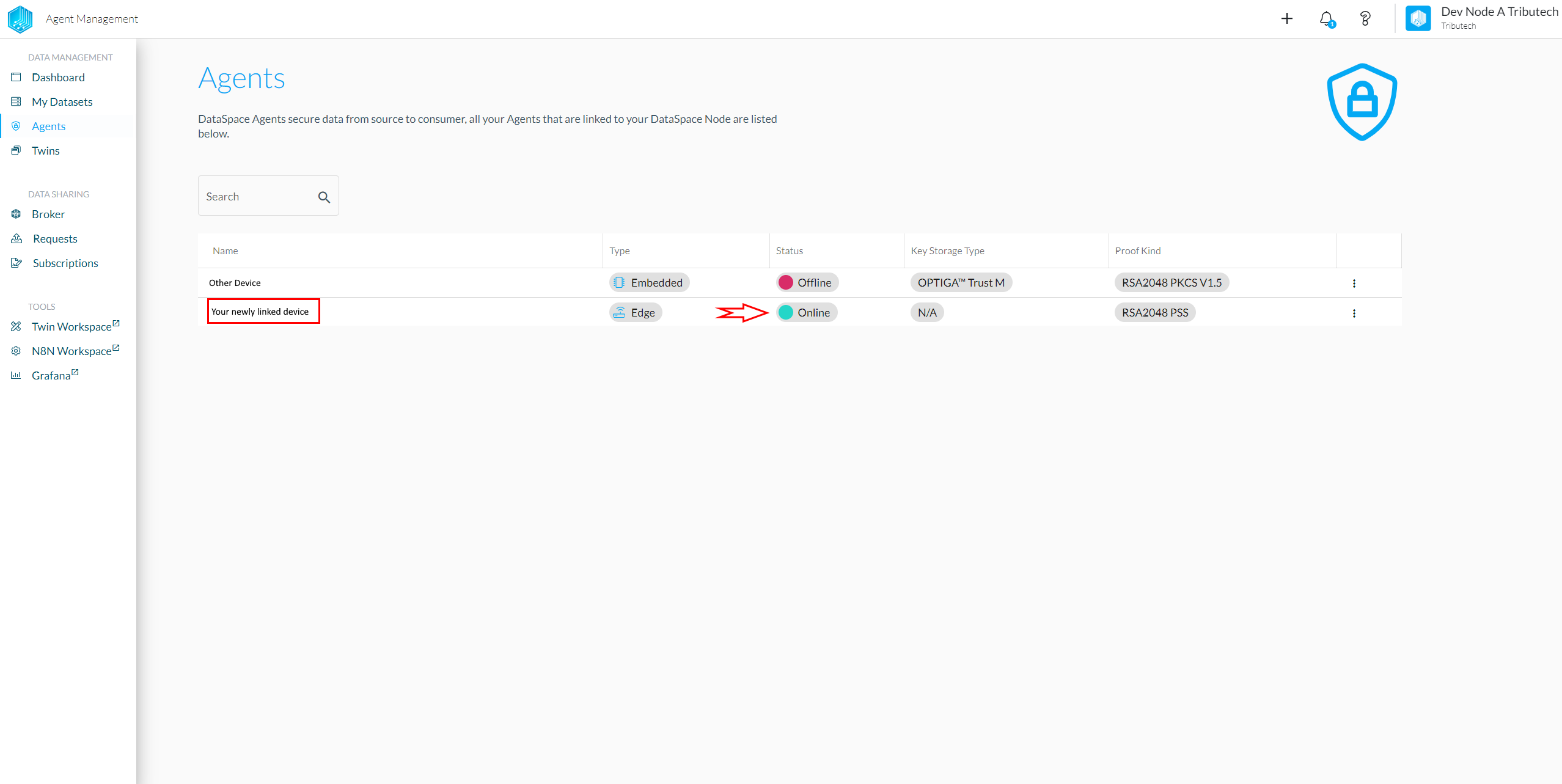
Task: Open the Other Device row options menu
Action: [1354, 283]
